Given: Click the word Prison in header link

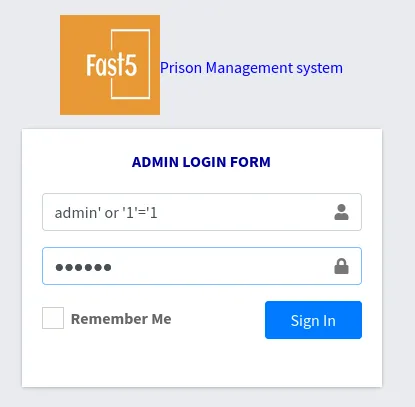Looking at the screenshot, I should click(x=181, y=68).
